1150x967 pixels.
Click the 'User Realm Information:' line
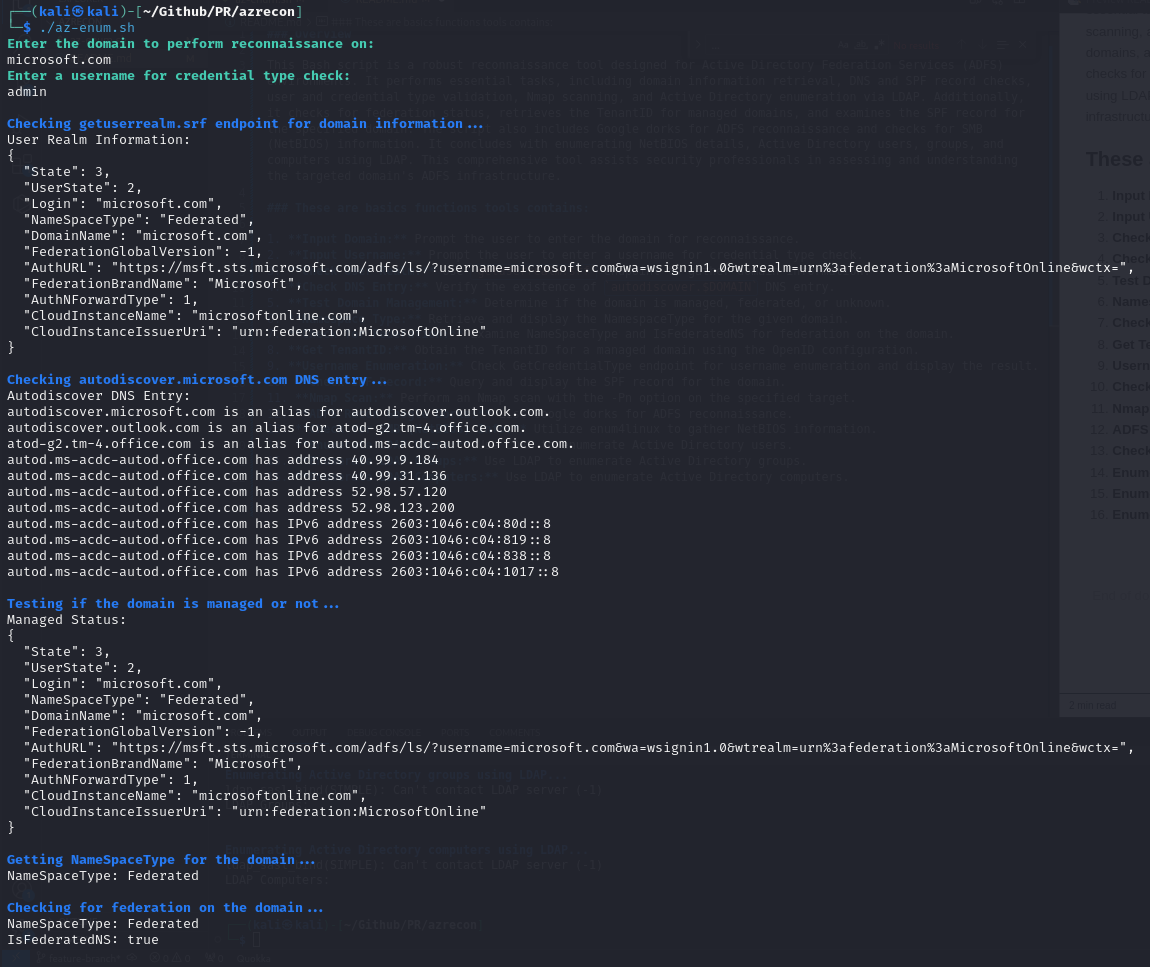(98, 139)
